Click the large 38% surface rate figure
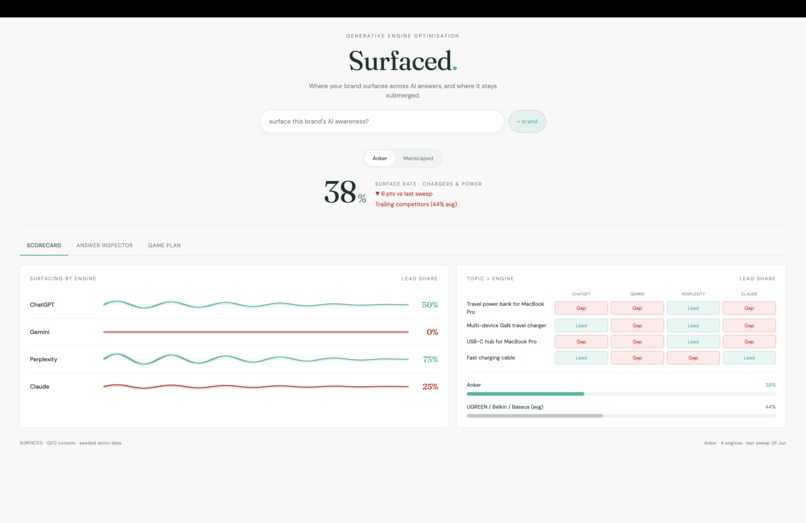 pos(345,192)
